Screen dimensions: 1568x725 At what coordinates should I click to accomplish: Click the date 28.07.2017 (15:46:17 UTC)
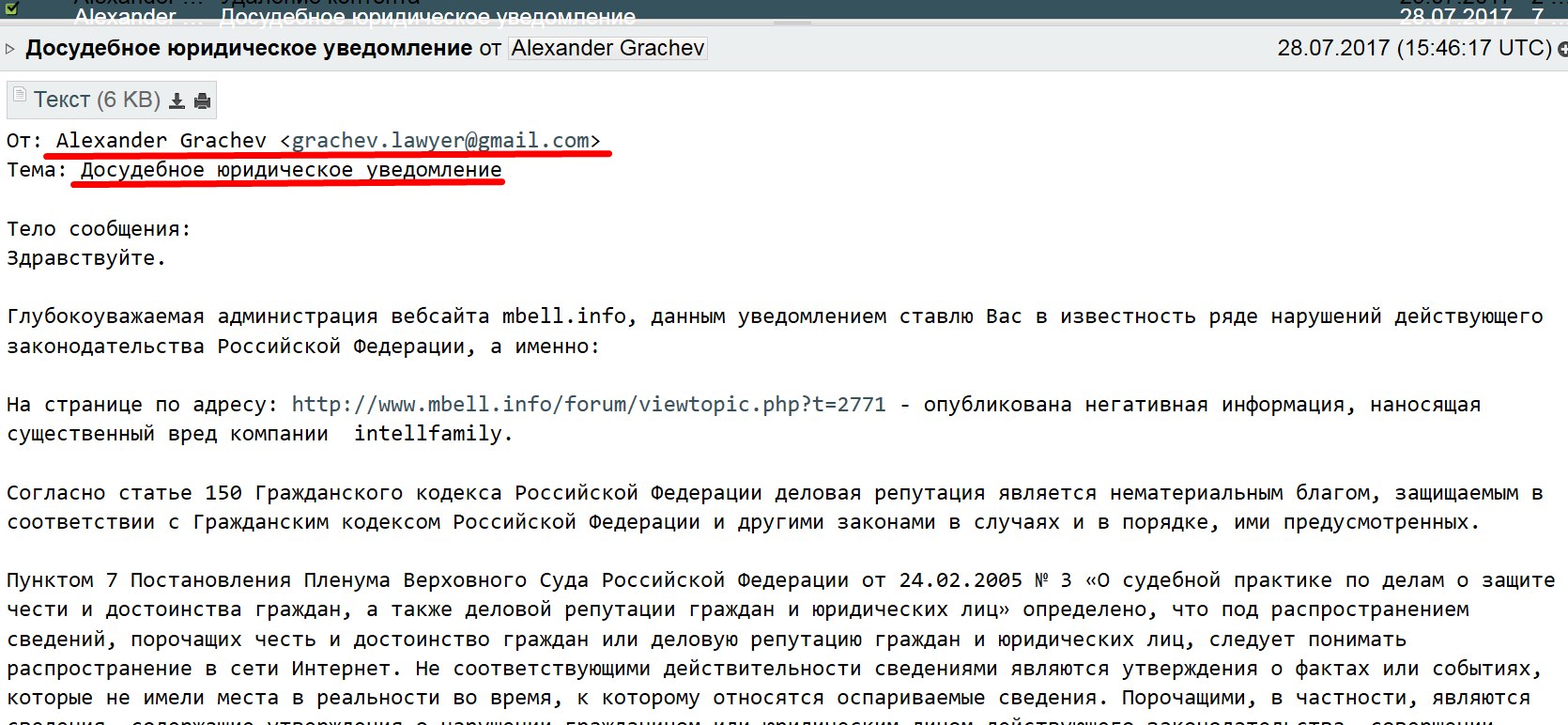[x=1414, y=48]
